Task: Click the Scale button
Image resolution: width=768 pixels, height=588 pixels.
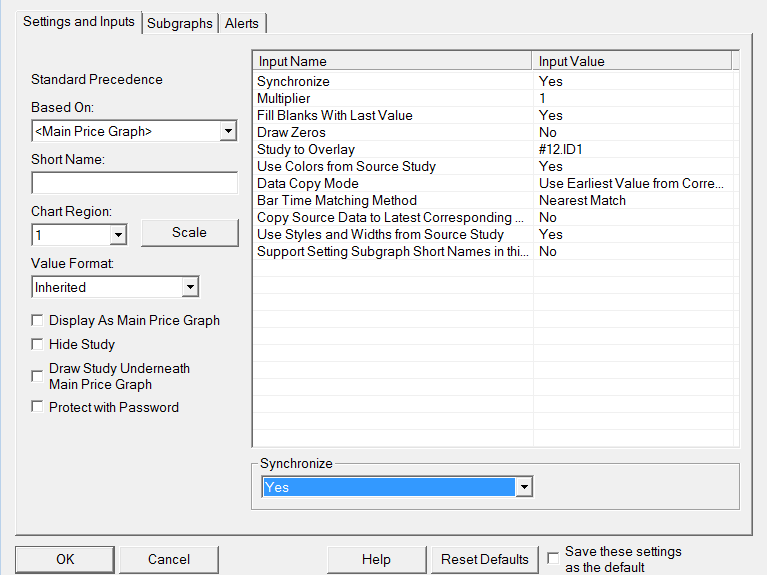Action: pyautogui.click(x=190, y=233)
